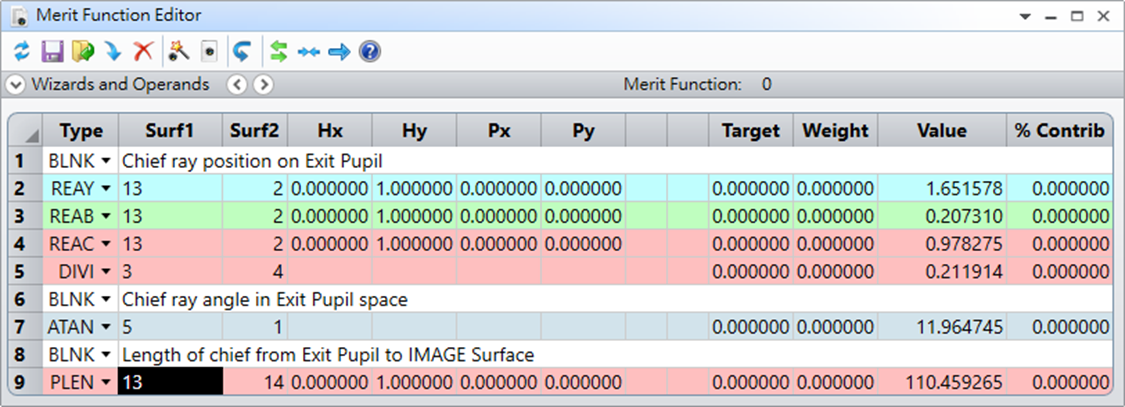Click the highlighted Surf1 cell 13 in PLEN row
The height and width of the screenshot is (407, 1125).
[171, 383]
